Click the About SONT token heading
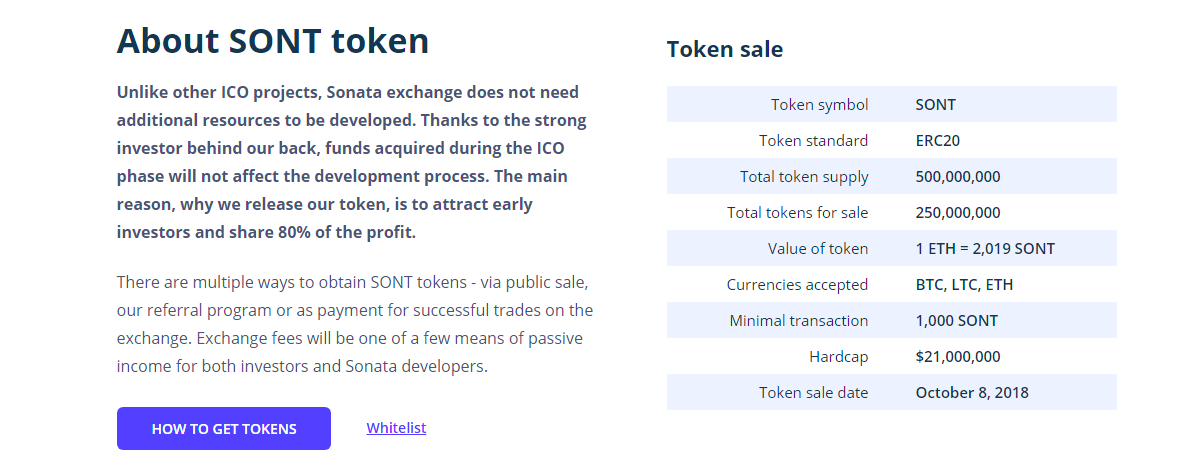1200x473 pixels. click(273, 41)
